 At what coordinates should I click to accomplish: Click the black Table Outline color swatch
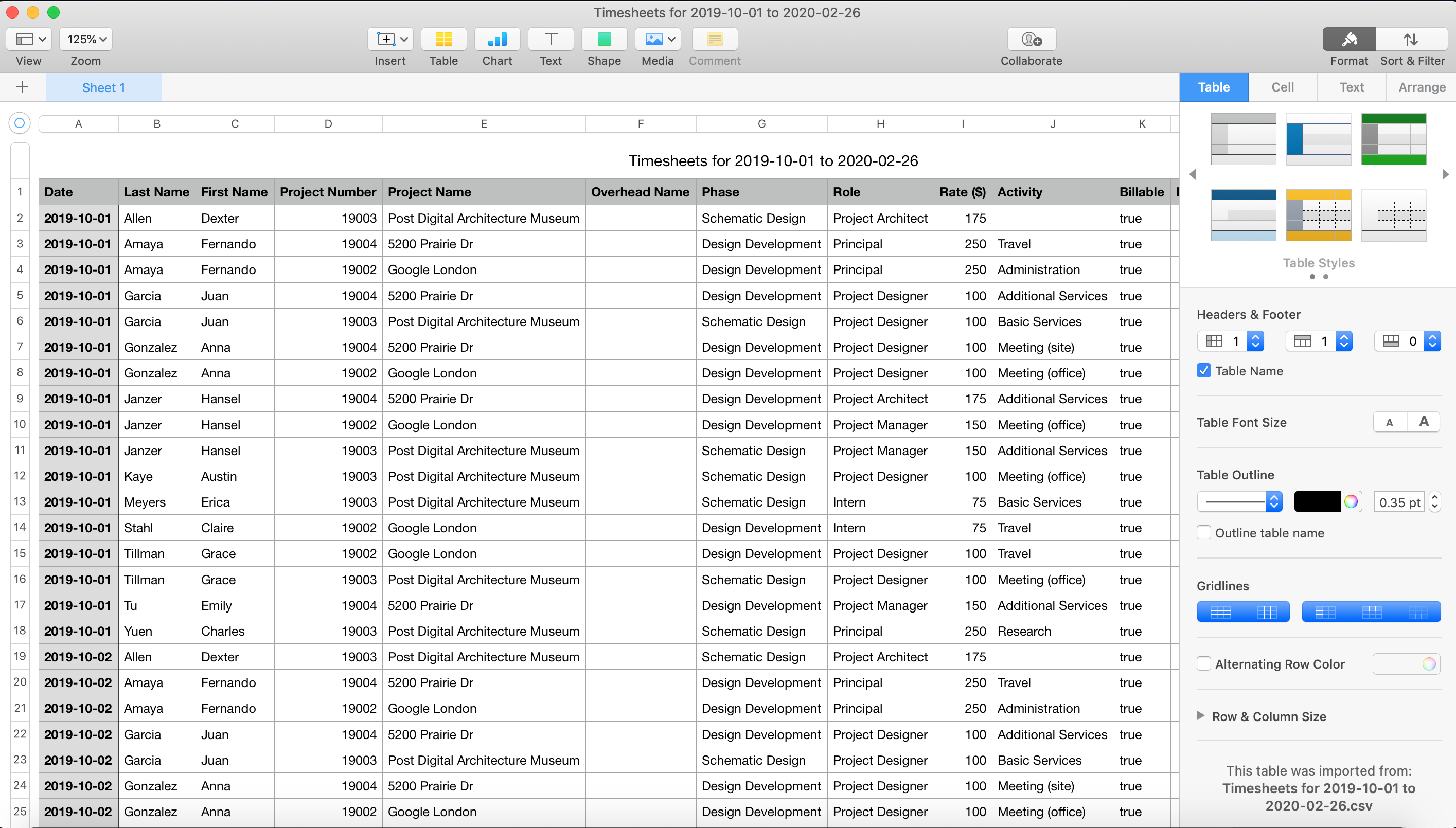click(1317, 501)
